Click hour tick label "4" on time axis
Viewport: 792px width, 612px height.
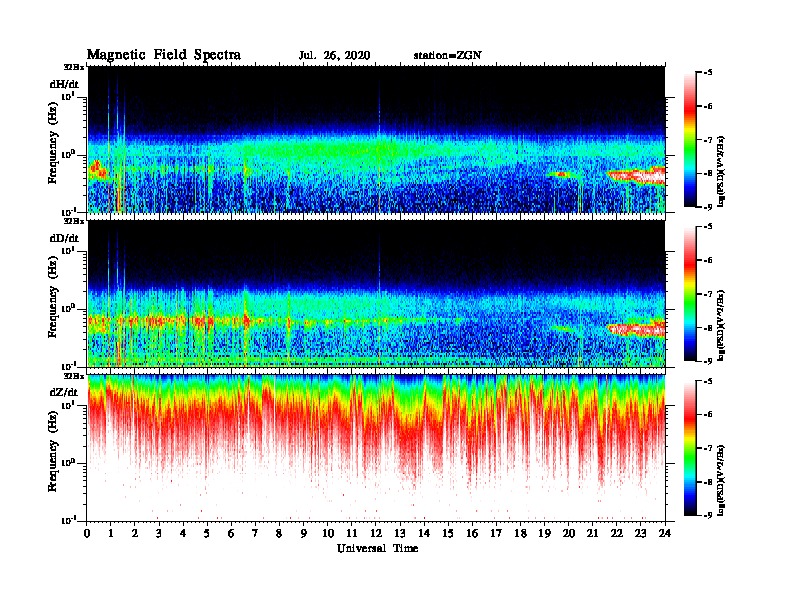[183, 534]
